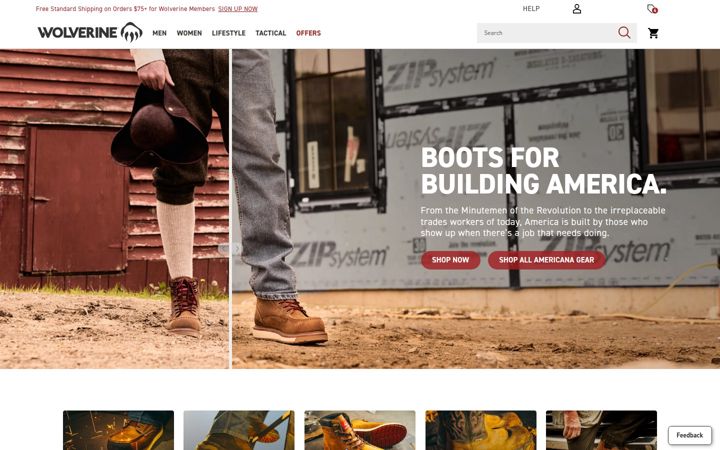The image size is (720, 450).
Task: Click the Free Standard Shipping promo text
Action: pos(125,9)
